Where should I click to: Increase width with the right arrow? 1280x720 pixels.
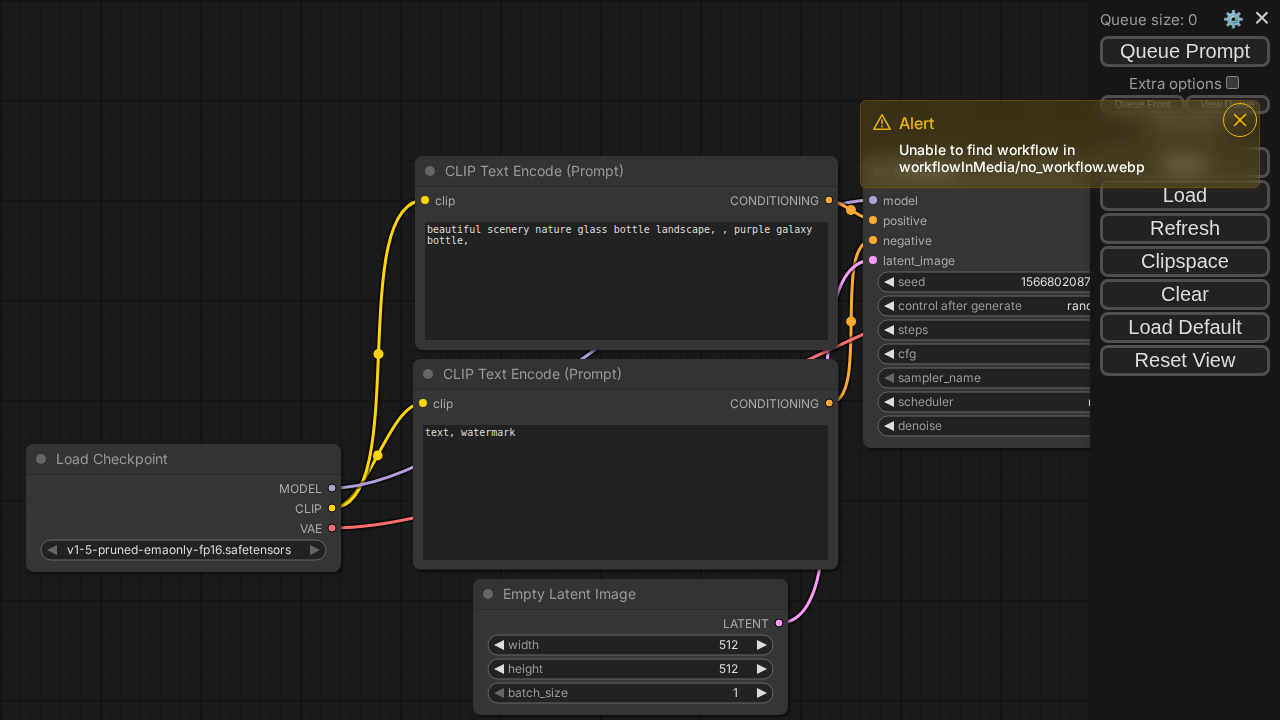pos(761,645)
